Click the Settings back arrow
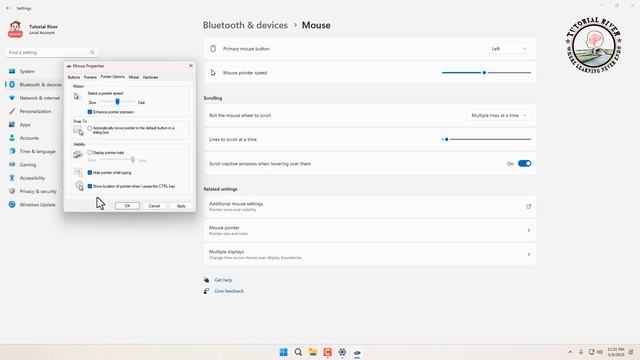The image size is (640, 360). [x=8, y=8]
